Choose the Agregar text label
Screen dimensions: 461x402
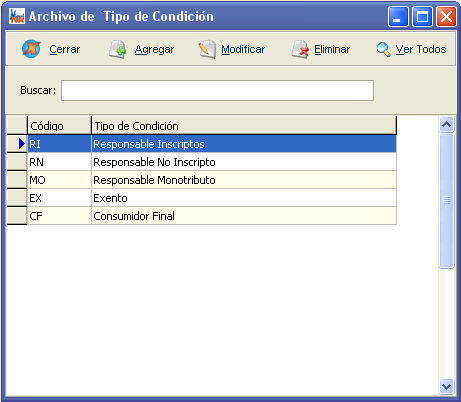click(154, 49)
